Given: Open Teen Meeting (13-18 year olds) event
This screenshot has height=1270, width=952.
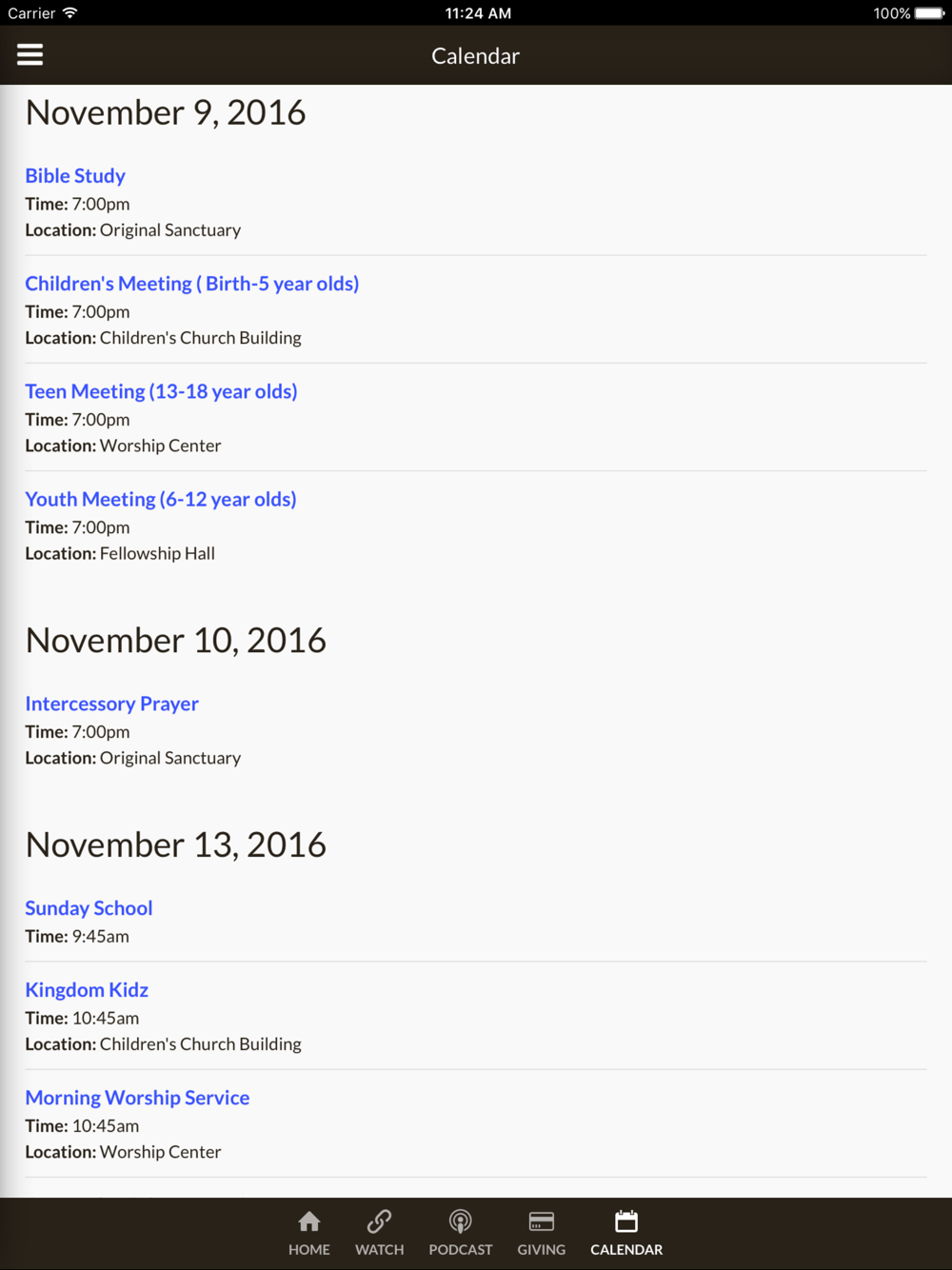Looking at the screenshot, I should 161,391.
